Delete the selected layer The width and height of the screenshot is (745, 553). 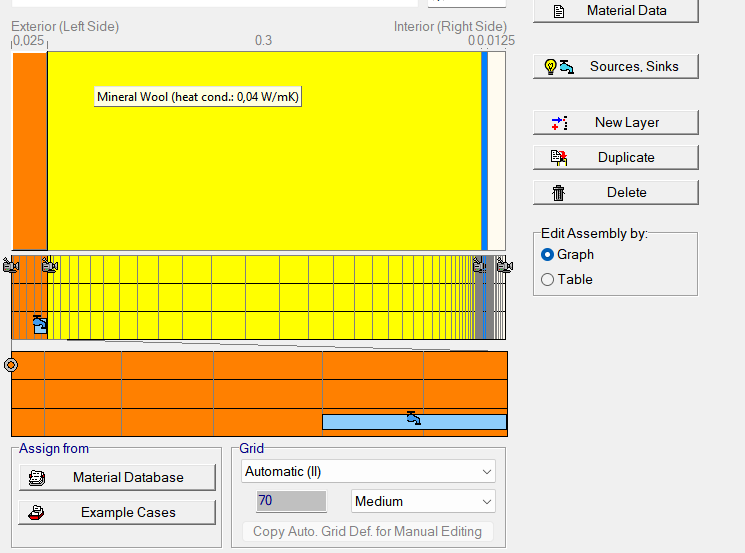pos(616,192)
